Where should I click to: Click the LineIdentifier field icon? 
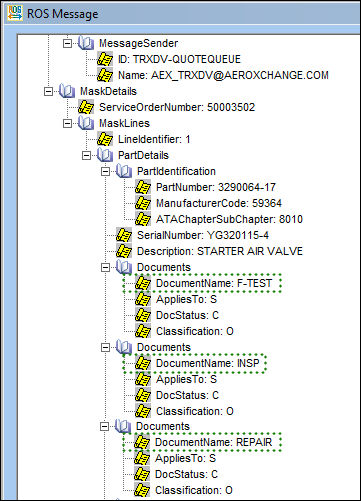(105, 139)
